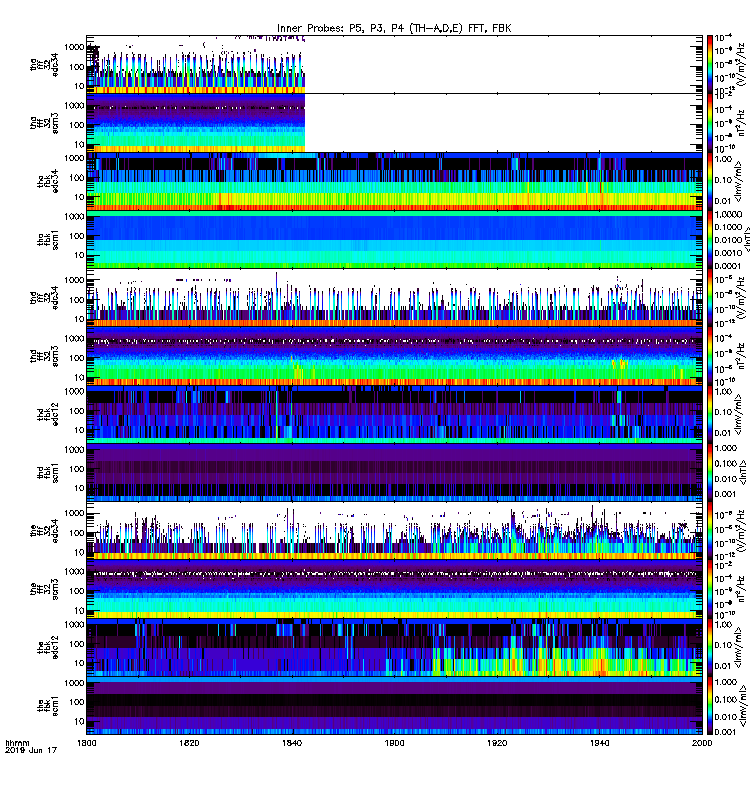Viewport: 750px width, 800px height.
Task: Click the tha fff scm3 spectrogram data
Action: tap(196, 122)
